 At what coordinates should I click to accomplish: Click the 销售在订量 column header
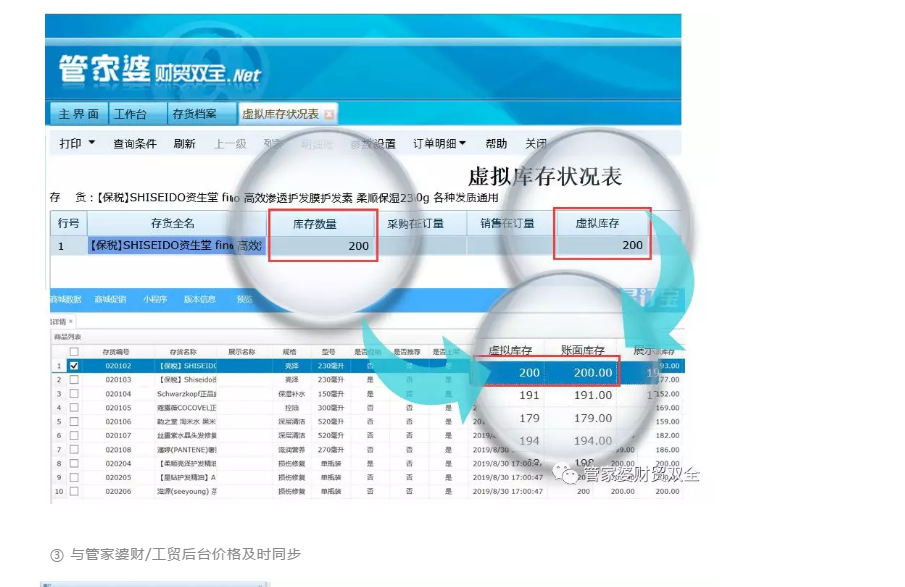[x=508, y=223]
